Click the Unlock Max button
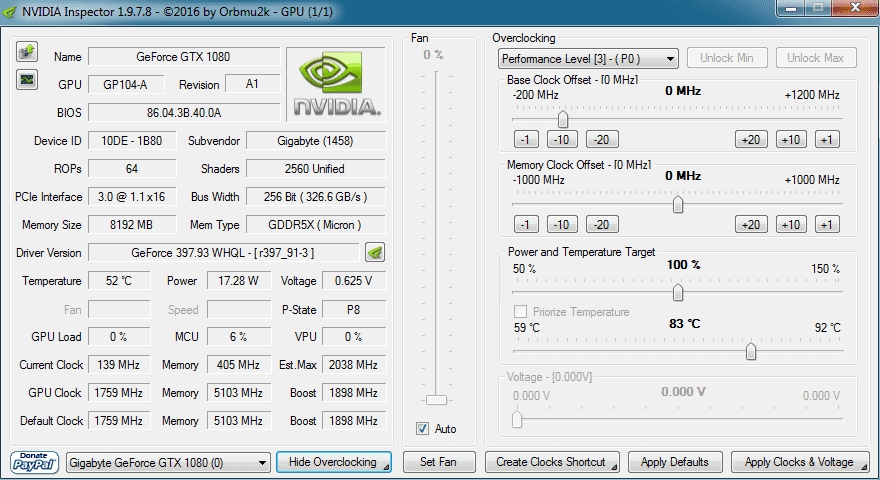Screen dimensions: 880x480 click(815, 58)
